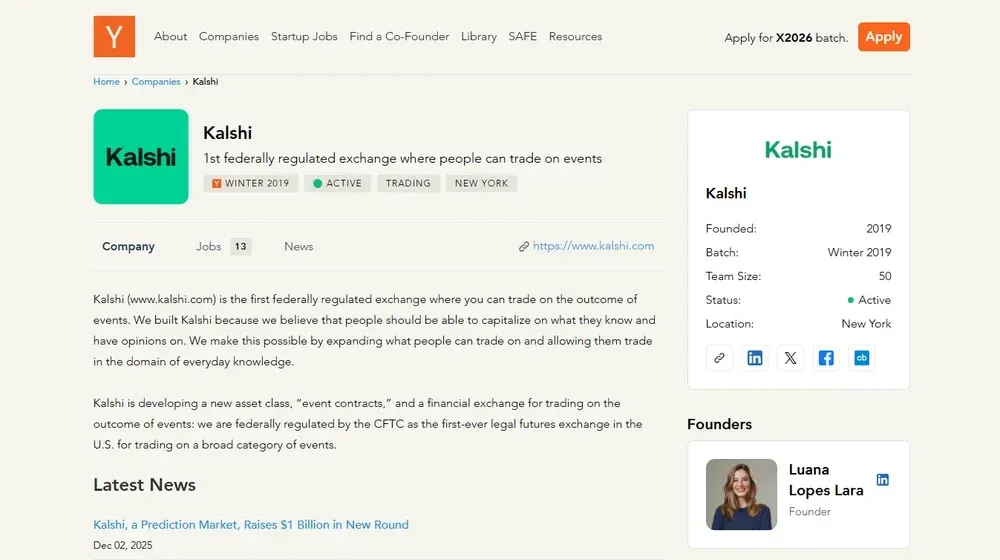Open Find a Co-Founder page
The height and width of the screenshot is (560, 1000).
click(x=399, y=36)
